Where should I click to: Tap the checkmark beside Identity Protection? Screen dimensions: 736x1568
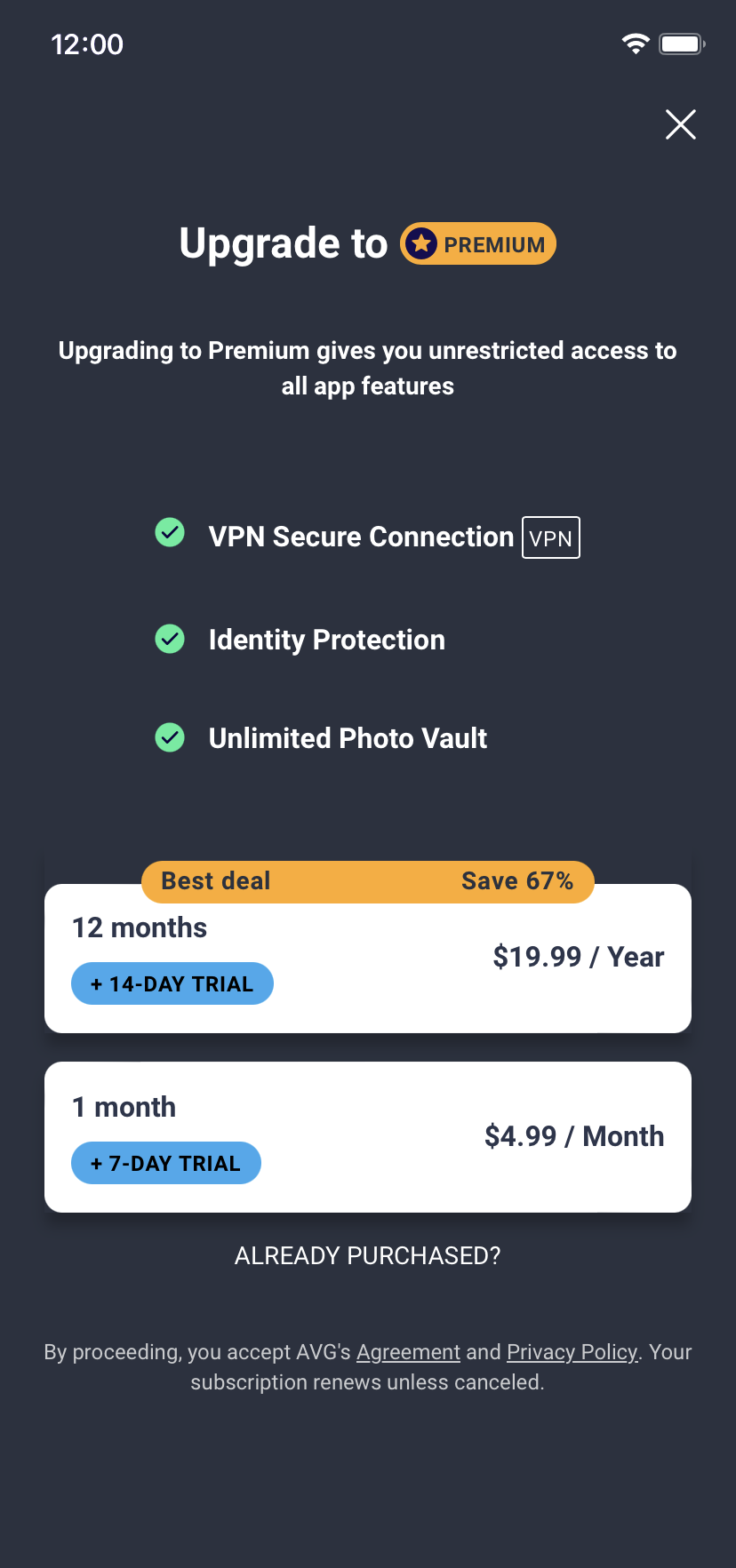coord(170,639)
